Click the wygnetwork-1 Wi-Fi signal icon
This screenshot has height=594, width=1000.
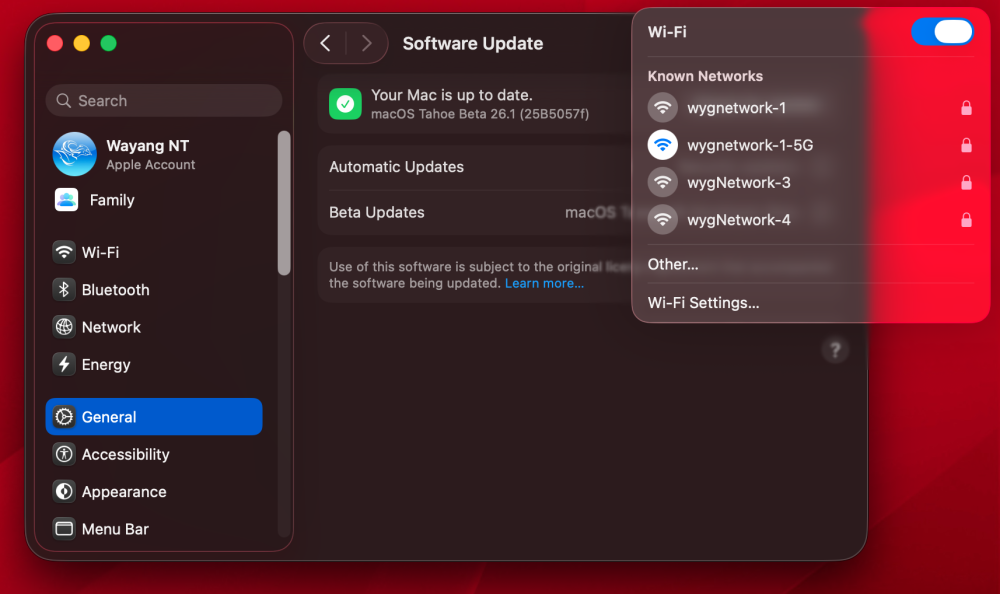click(x=663, y=107)
